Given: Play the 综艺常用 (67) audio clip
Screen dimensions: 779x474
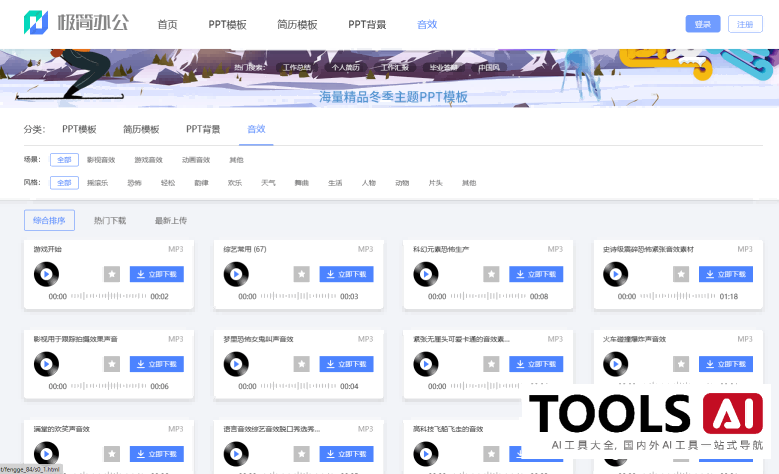Looking at the screenshot, I should [237, 273].
